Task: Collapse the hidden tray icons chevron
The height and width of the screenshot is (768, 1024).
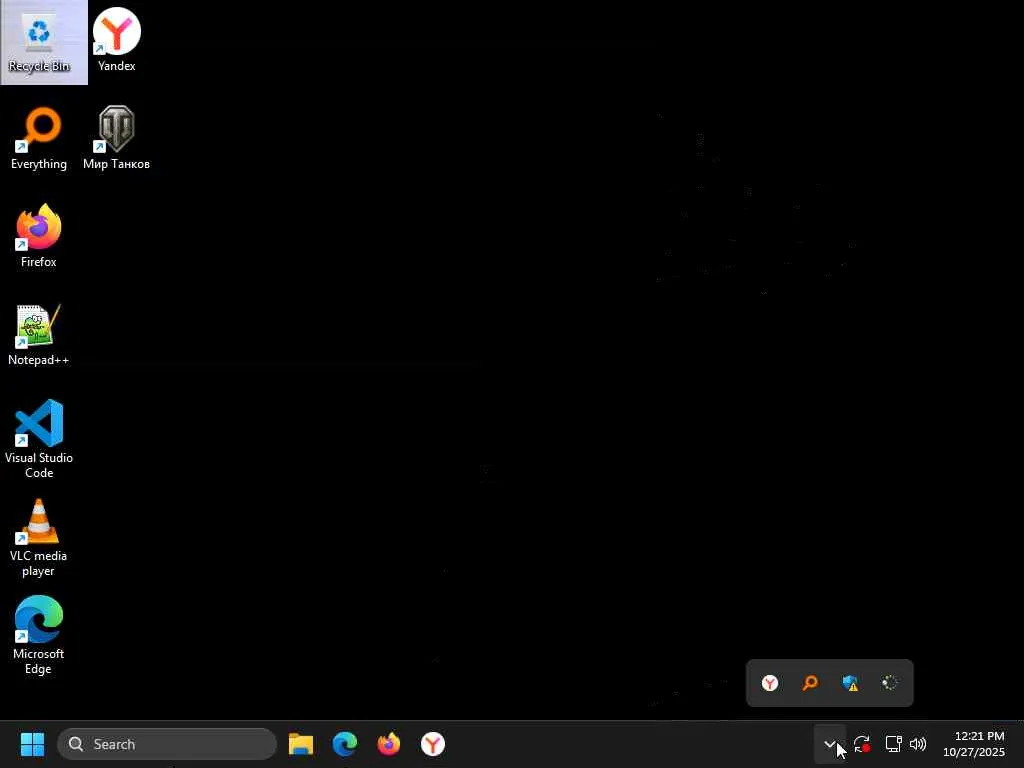Action: coord(829,744)
